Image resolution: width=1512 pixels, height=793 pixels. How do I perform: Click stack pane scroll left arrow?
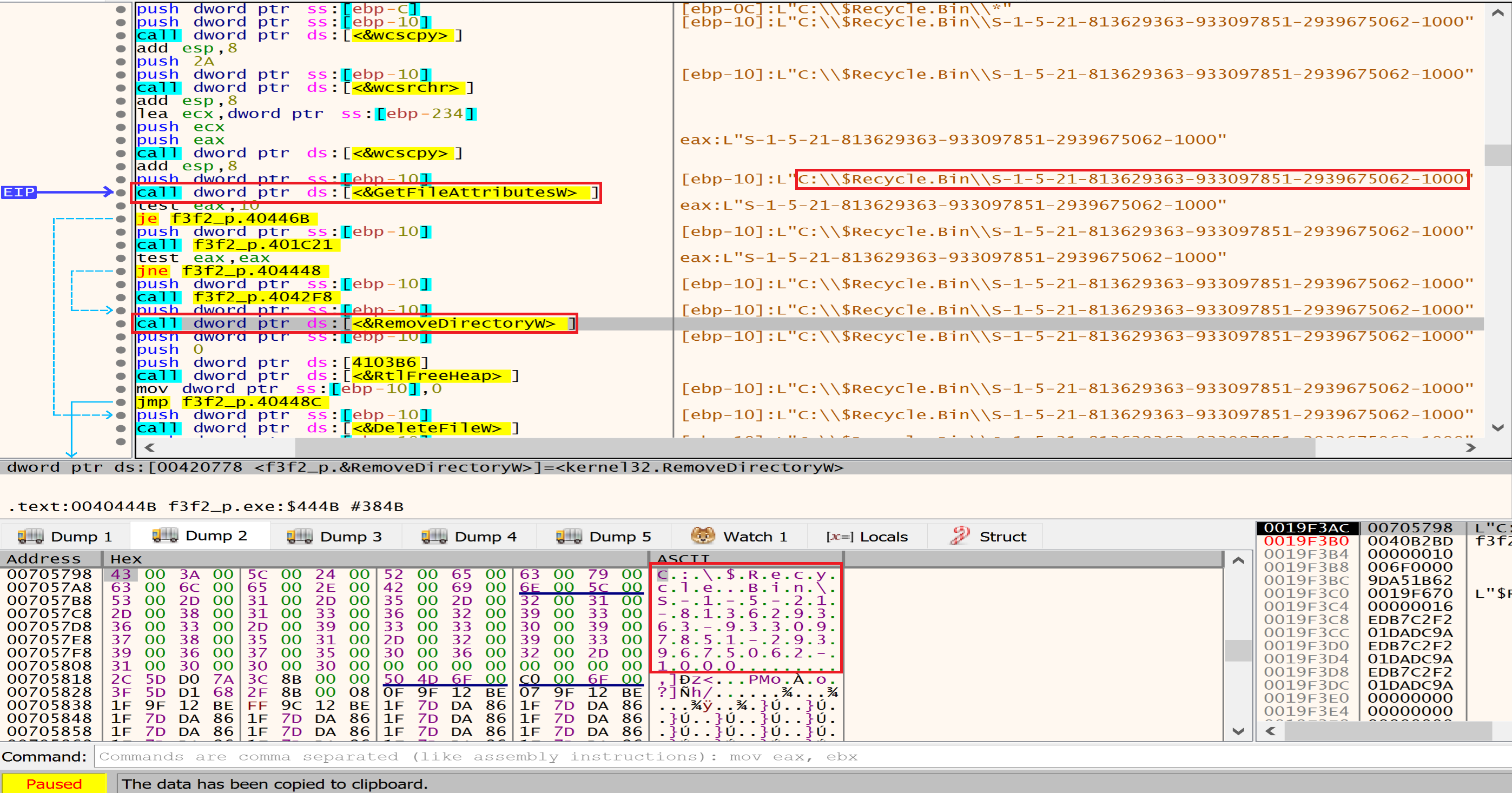[x=1270, y=731]
